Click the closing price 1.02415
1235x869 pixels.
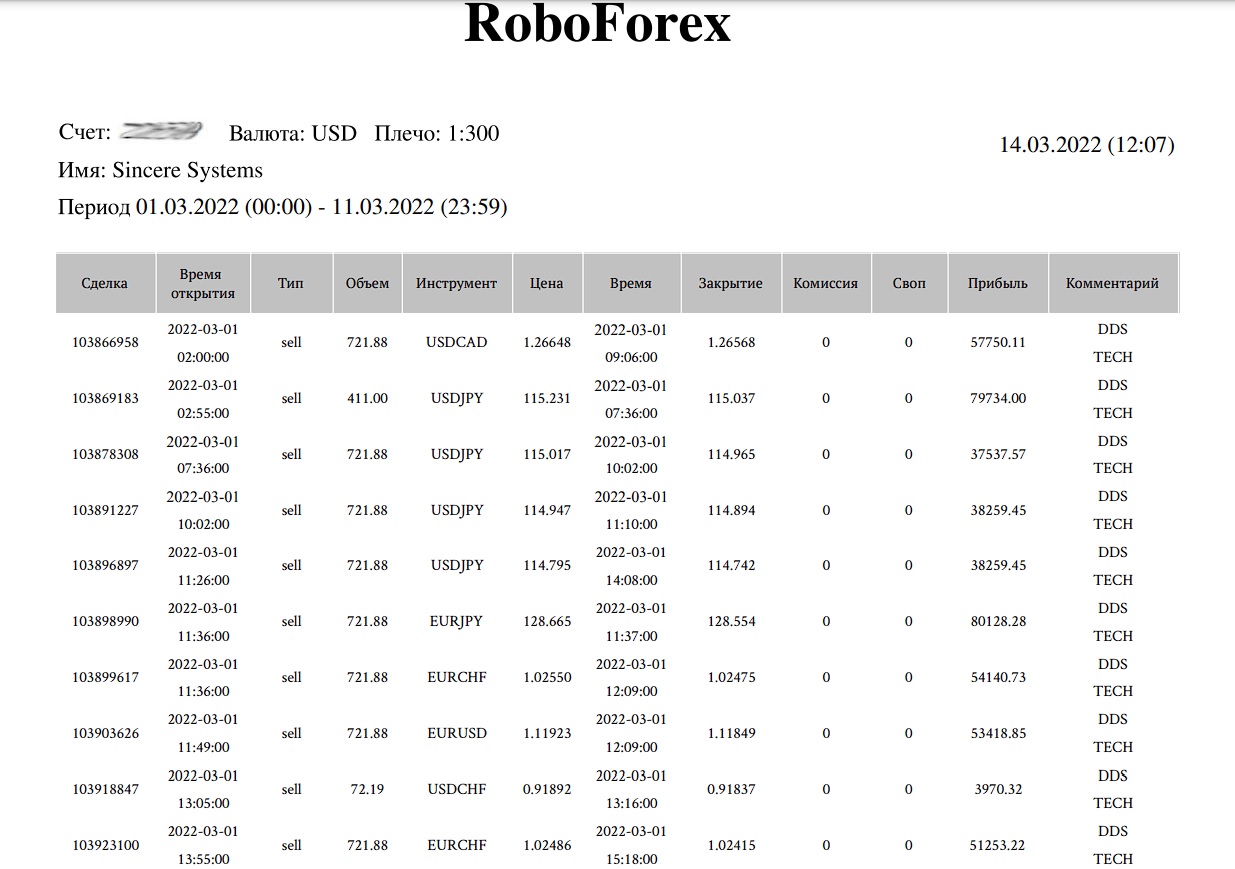(730, 846)
